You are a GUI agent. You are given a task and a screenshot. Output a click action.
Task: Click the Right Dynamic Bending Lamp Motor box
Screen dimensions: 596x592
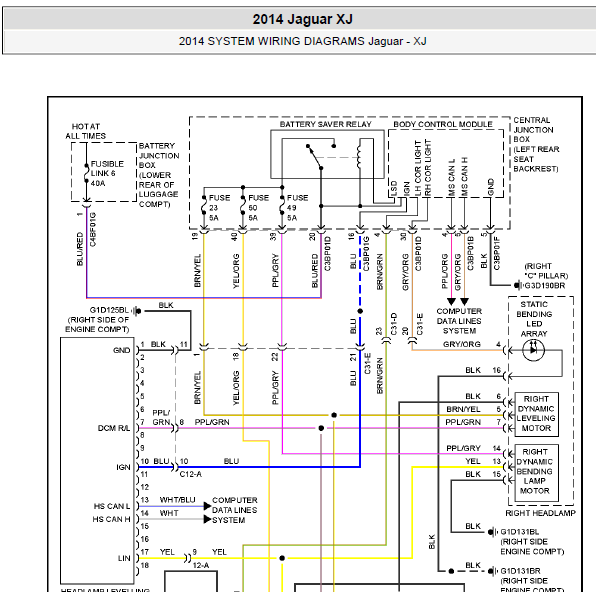point(536,473)
